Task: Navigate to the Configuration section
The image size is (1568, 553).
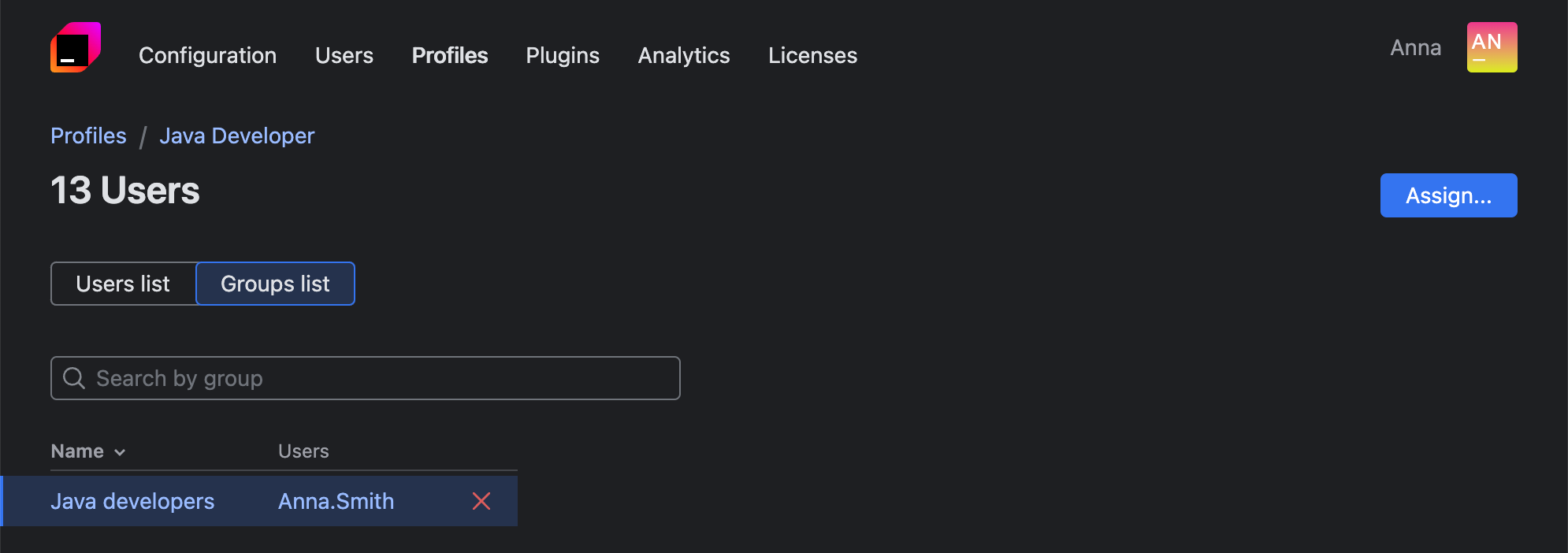Action: 207,55
